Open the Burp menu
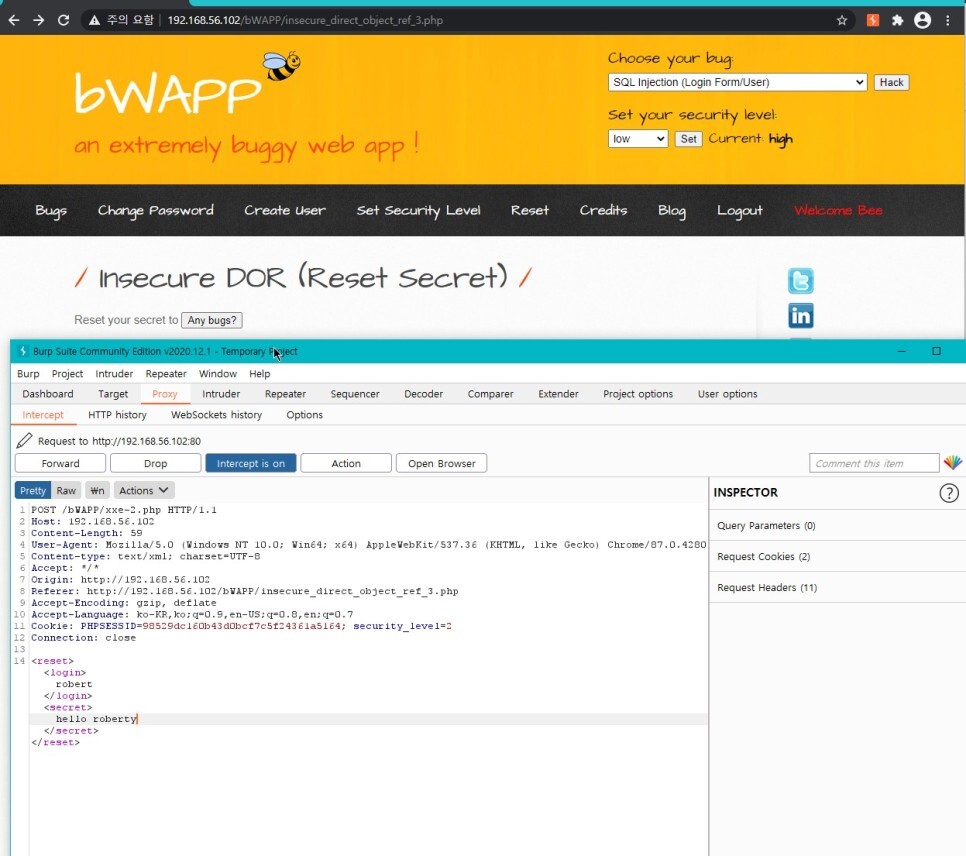 [28, 373]
